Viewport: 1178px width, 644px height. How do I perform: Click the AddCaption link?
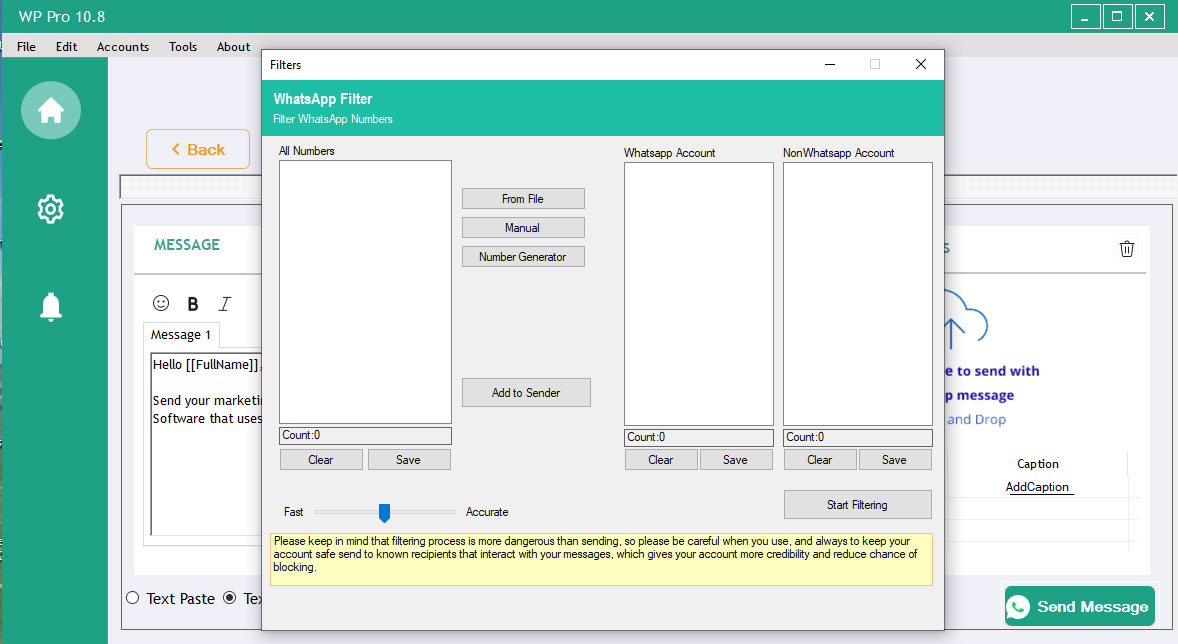[x=1037, y=487]
